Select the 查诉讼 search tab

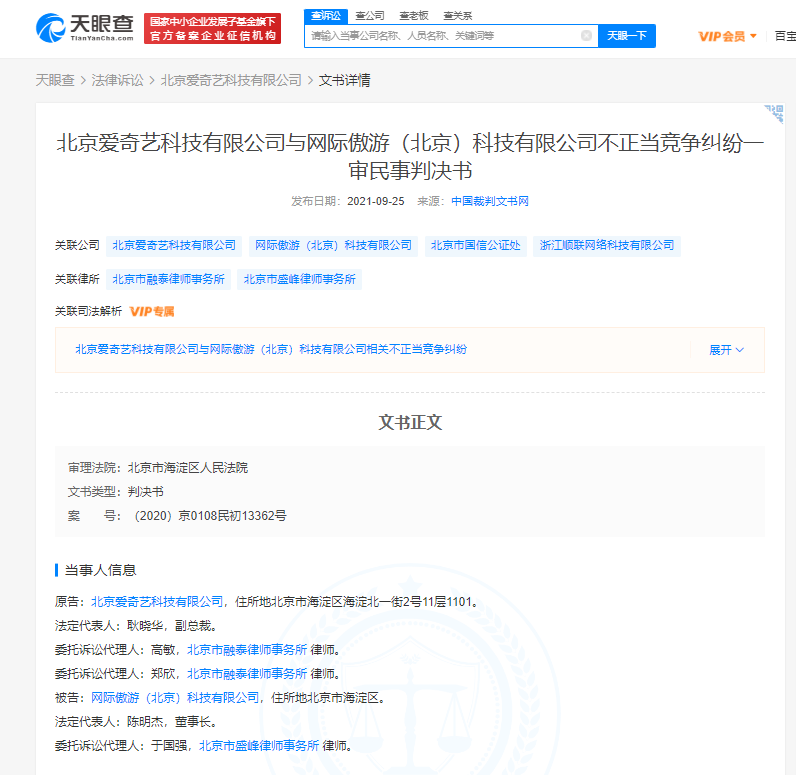[326, 16]
